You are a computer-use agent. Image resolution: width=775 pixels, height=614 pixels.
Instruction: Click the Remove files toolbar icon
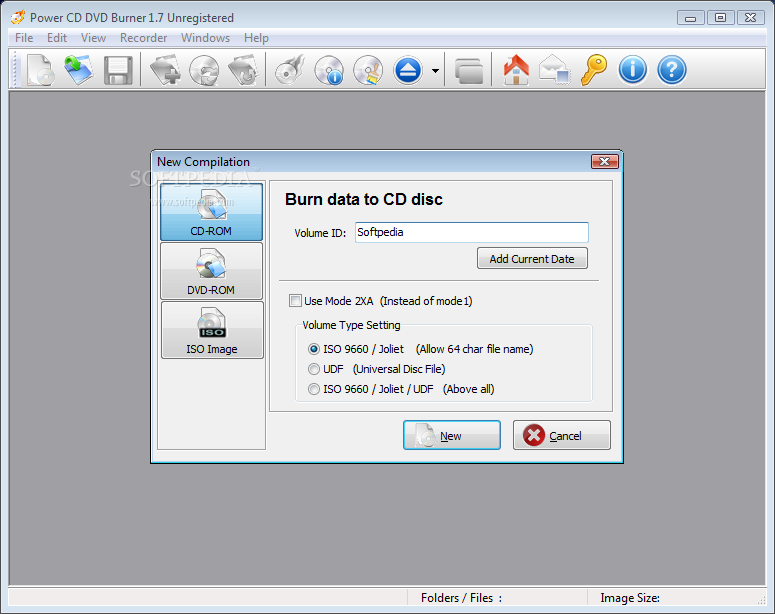(243, 70)
